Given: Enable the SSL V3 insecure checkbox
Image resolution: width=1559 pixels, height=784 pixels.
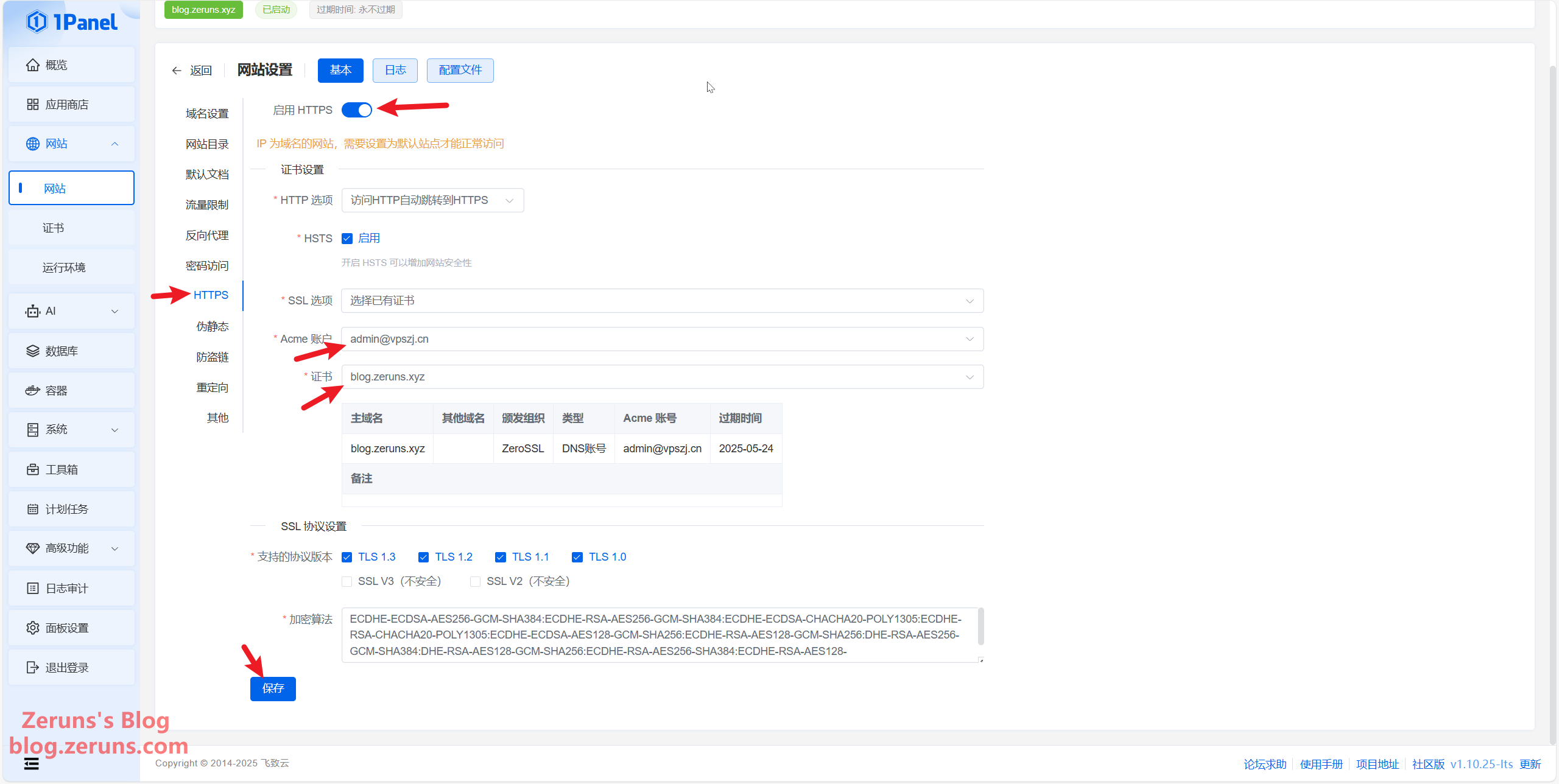Looking at the screenshot, I should click(x=347, y=582).
